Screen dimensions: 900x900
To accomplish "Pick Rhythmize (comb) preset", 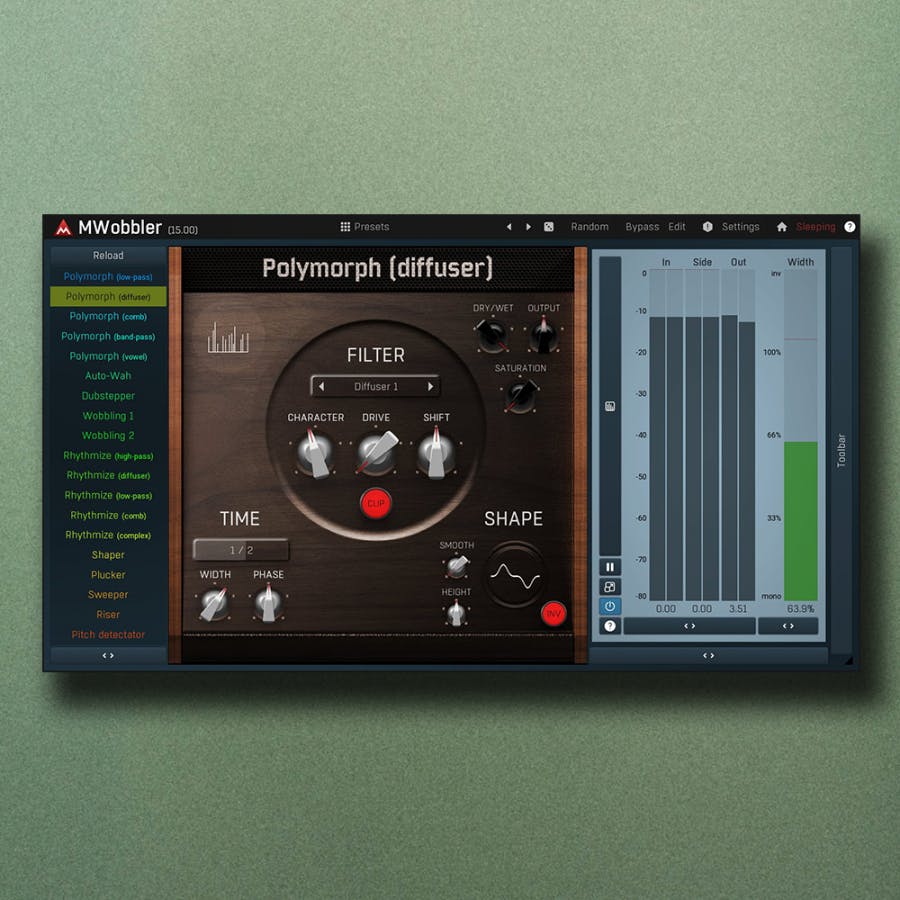I will [x=108, y=515].
